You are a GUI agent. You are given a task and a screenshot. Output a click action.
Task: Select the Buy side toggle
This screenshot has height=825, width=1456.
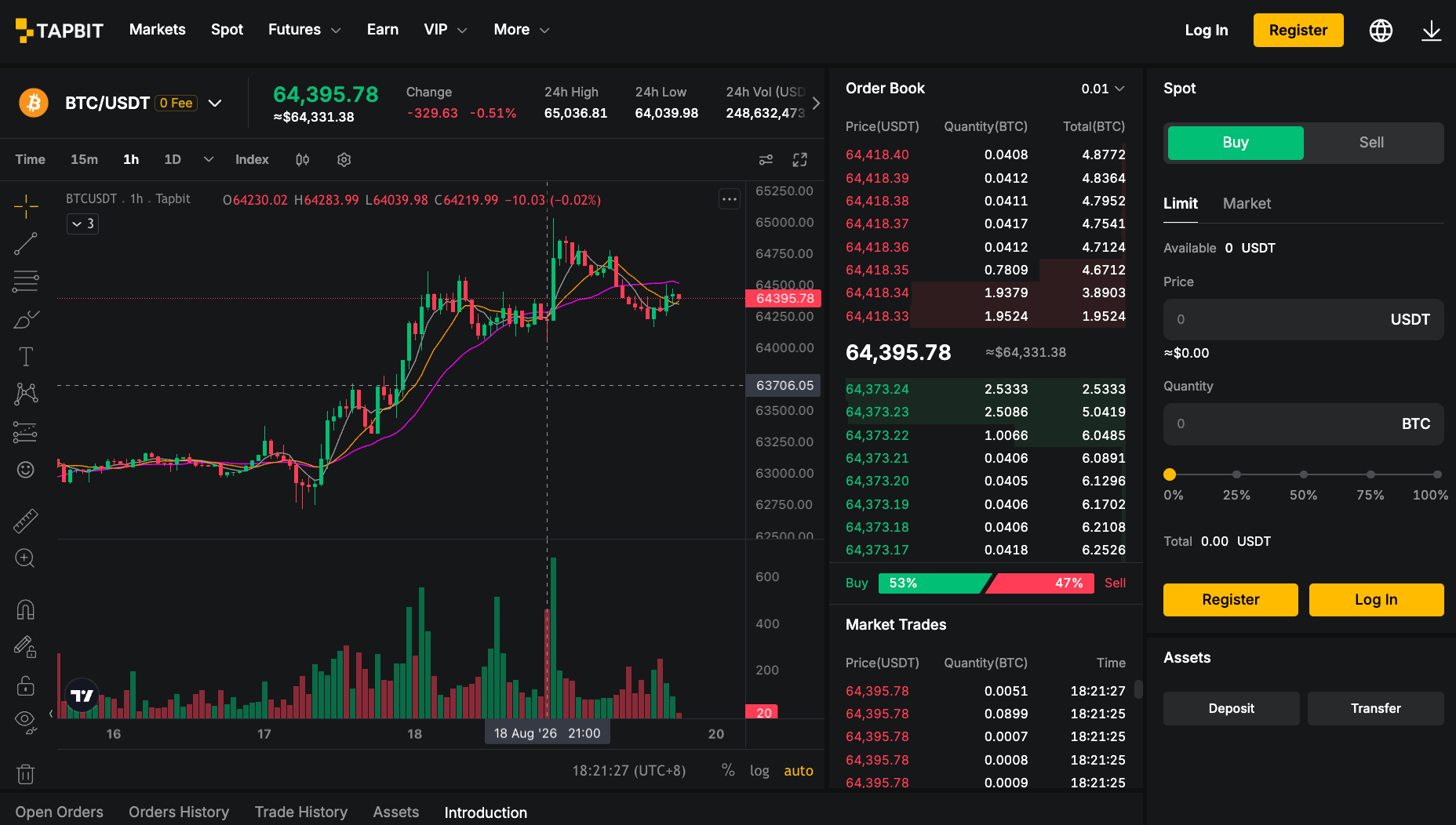coord(1236,143)
